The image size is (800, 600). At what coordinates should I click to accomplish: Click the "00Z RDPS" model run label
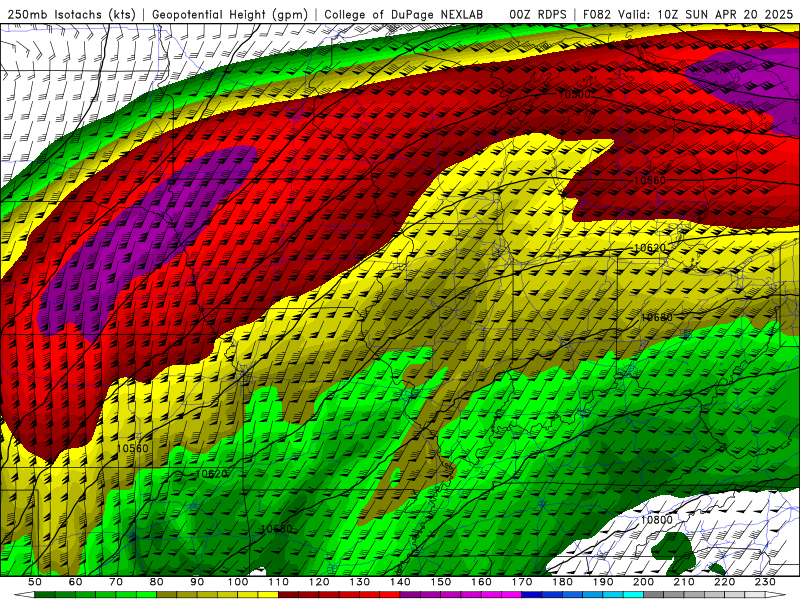point(538,14)
